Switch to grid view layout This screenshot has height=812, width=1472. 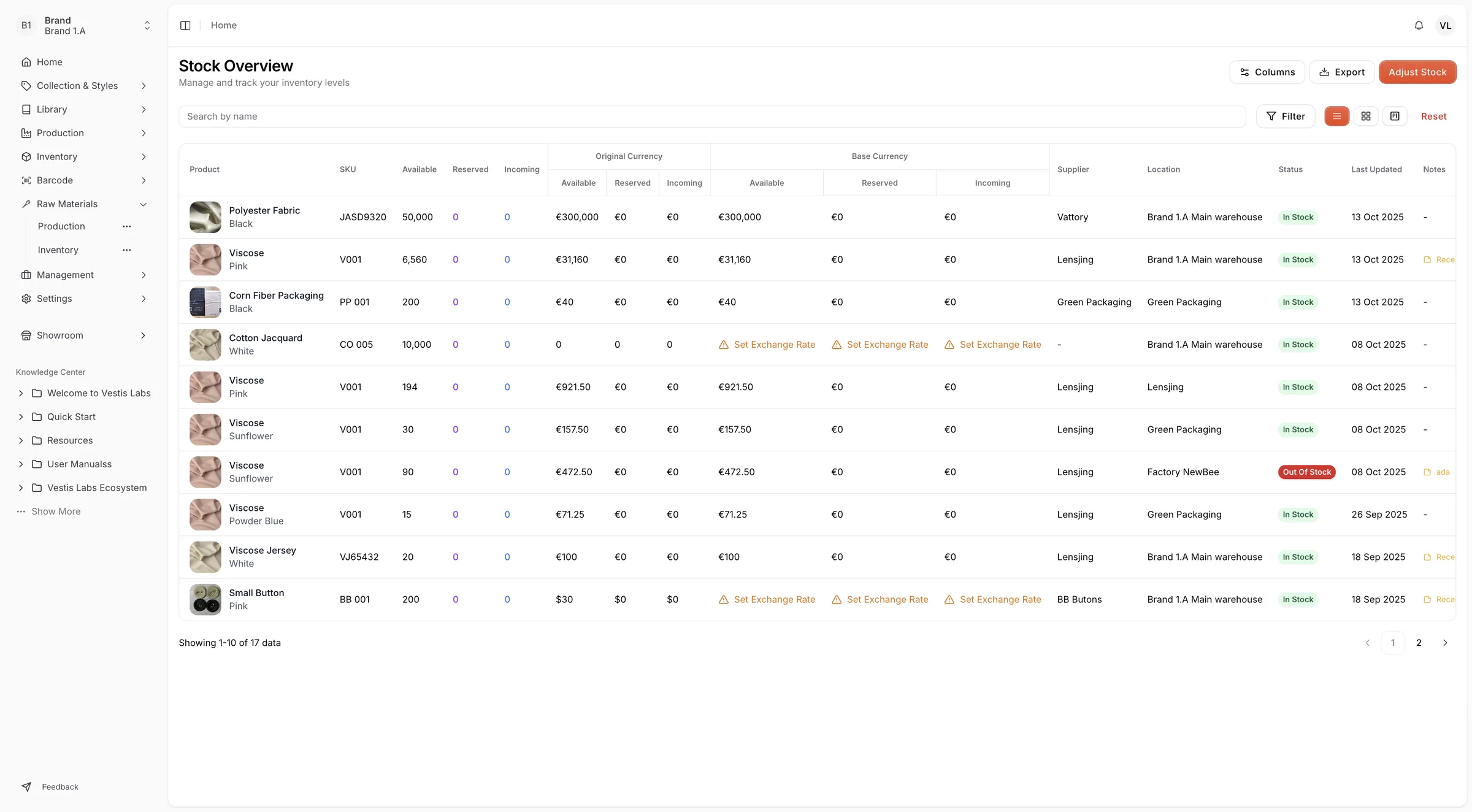[x=1366, y=116]
